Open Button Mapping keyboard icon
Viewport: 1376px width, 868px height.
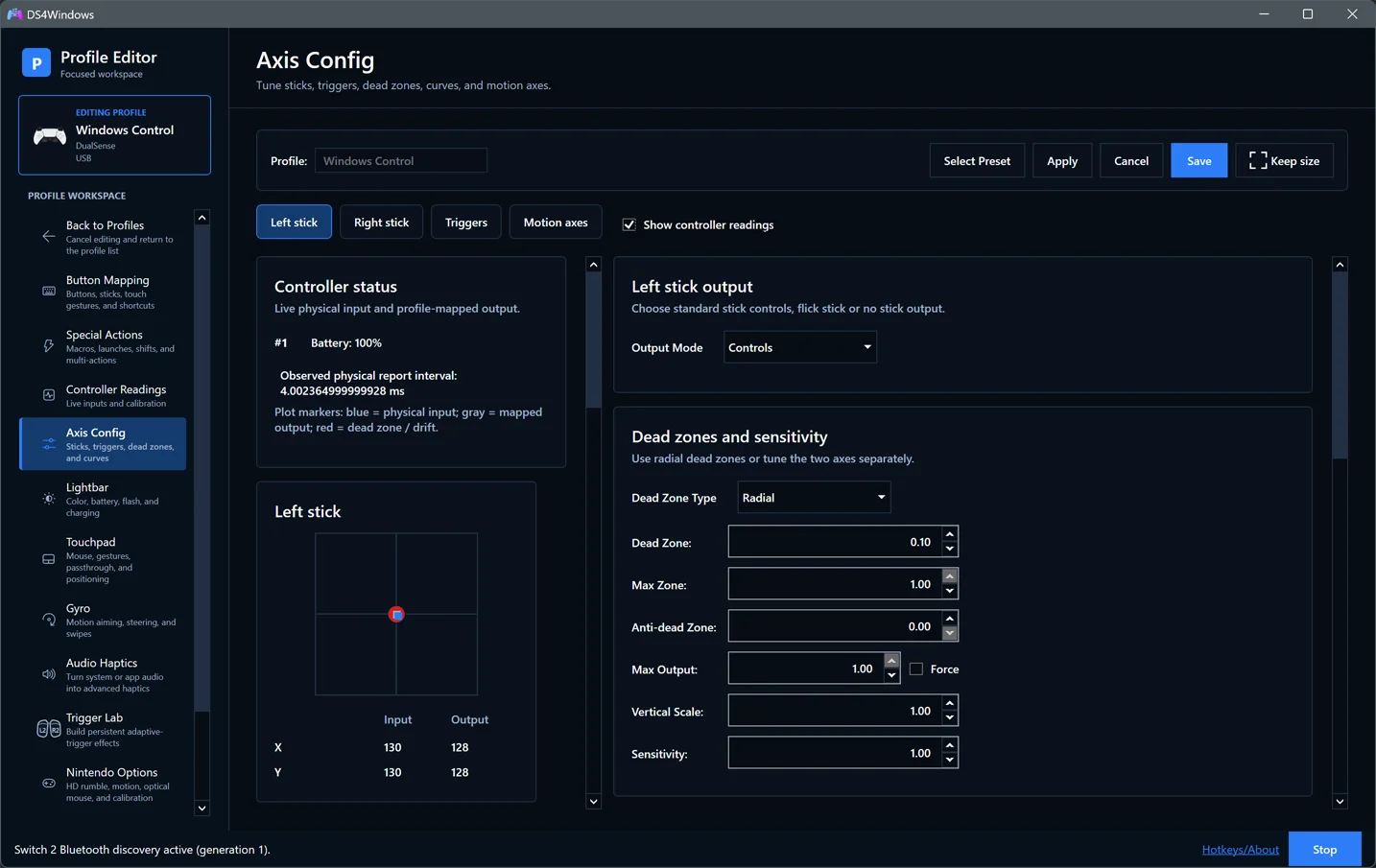pos(49,292)
